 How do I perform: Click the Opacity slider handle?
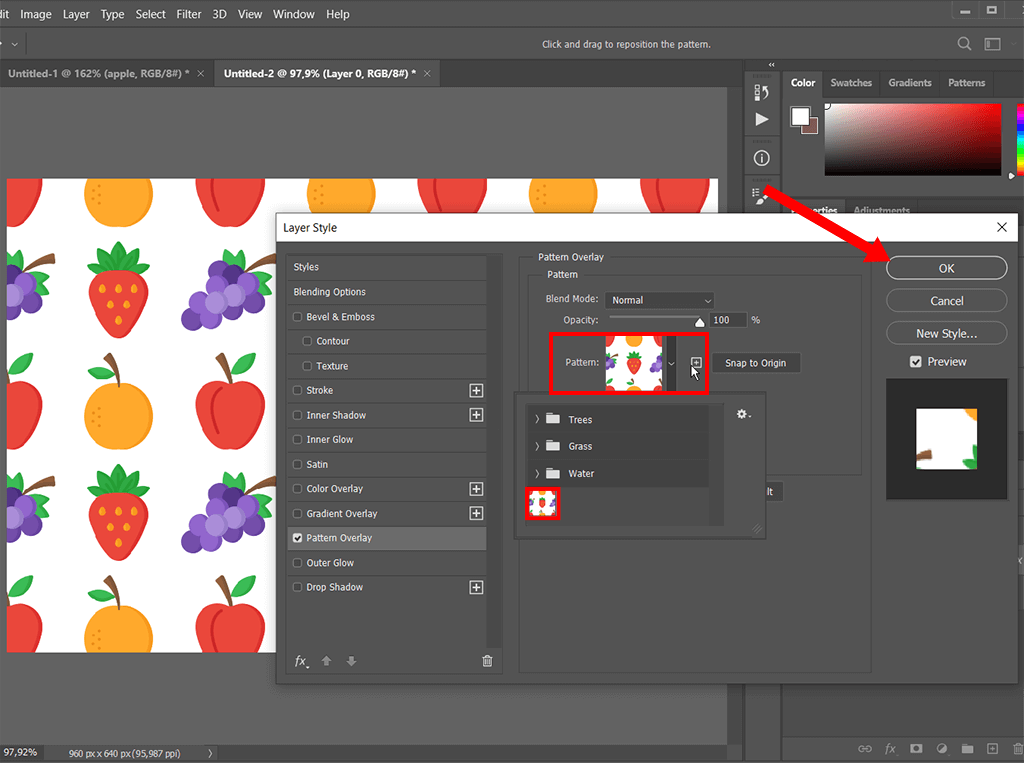click(699, 322)
